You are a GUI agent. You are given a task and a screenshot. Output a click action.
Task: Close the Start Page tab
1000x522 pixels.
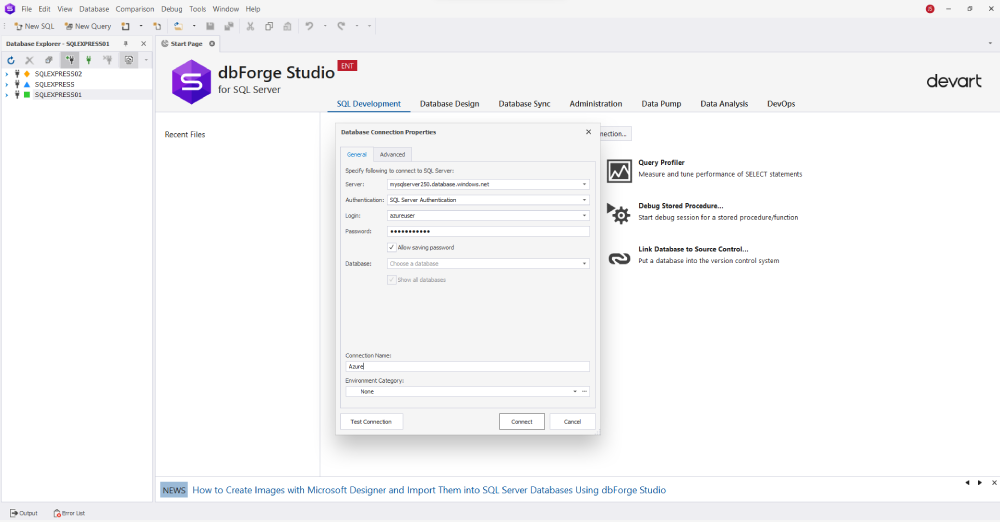point(212,43)
